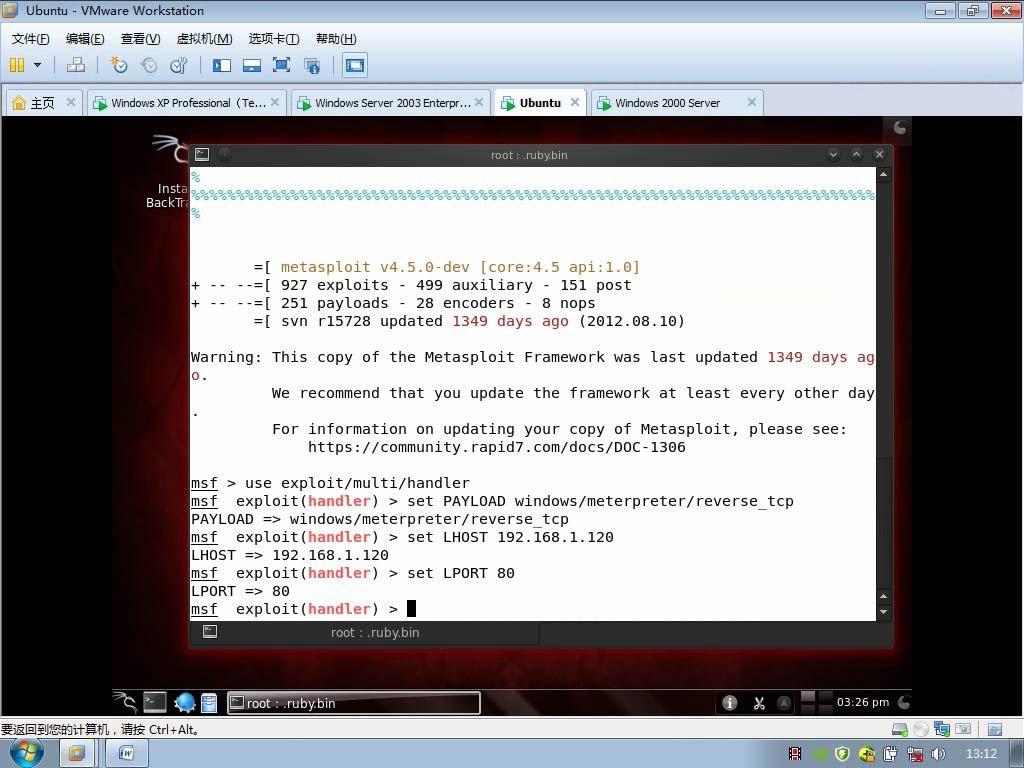
Task: Click the 'LPORT => 80' output line
Action: click(240, 591)
